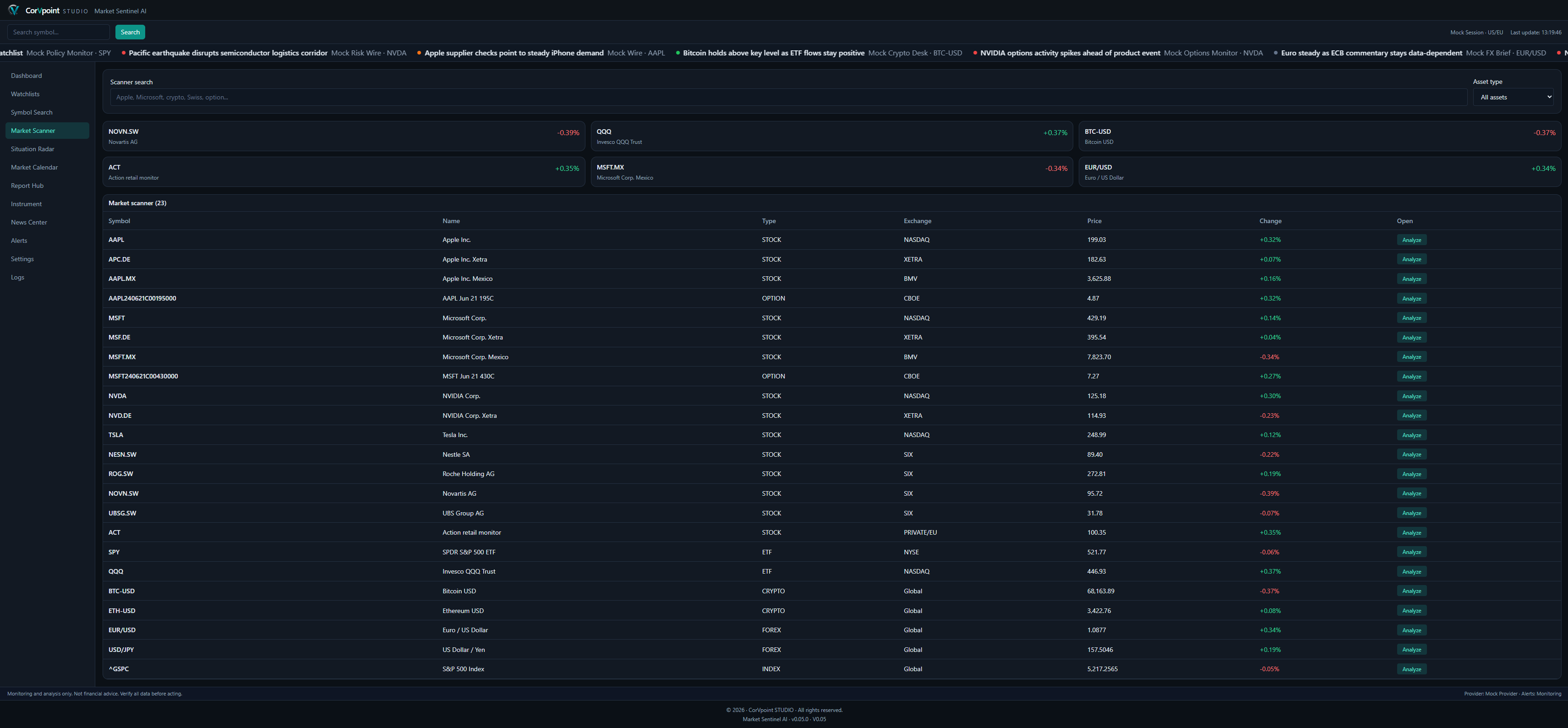The image size is (1568, 728).
Task: Analyze the ROG.SW row
Action: click(1411, 474)
